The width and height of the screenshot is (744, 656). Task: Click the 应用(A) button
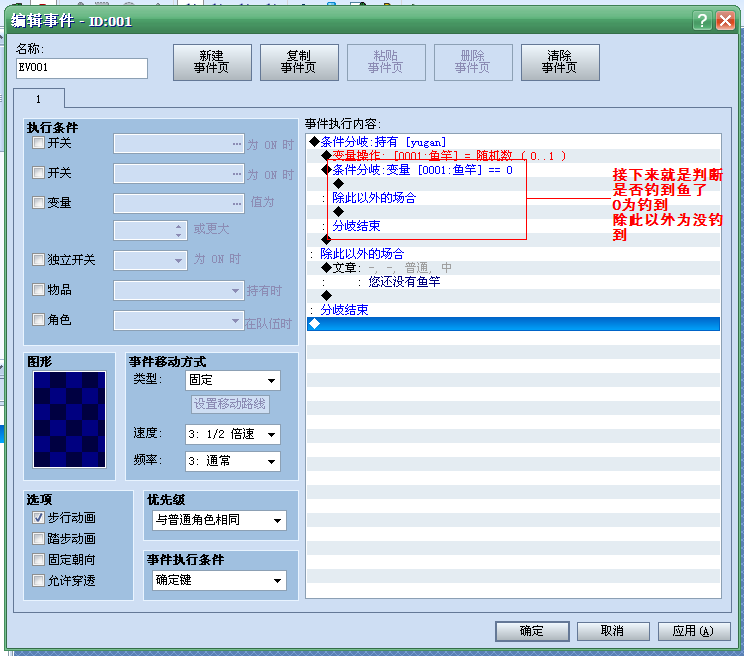pyautogui.click(x=694, y=631)
